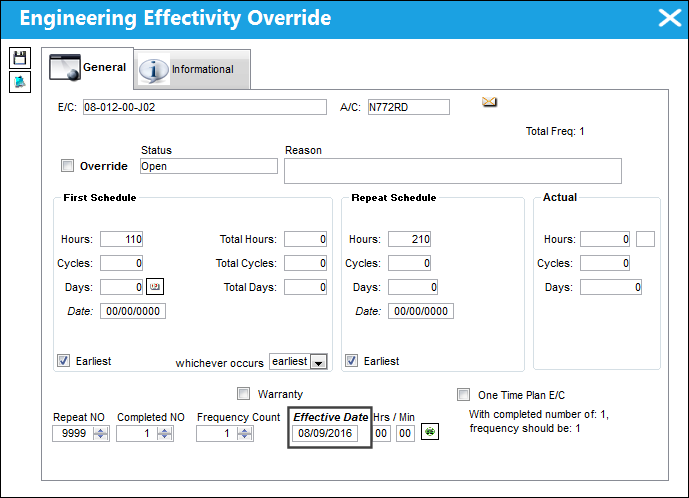This screenshot has width=689, height=498.
Task: Click Frequency Count value field
Action: (x=217, y=433)
